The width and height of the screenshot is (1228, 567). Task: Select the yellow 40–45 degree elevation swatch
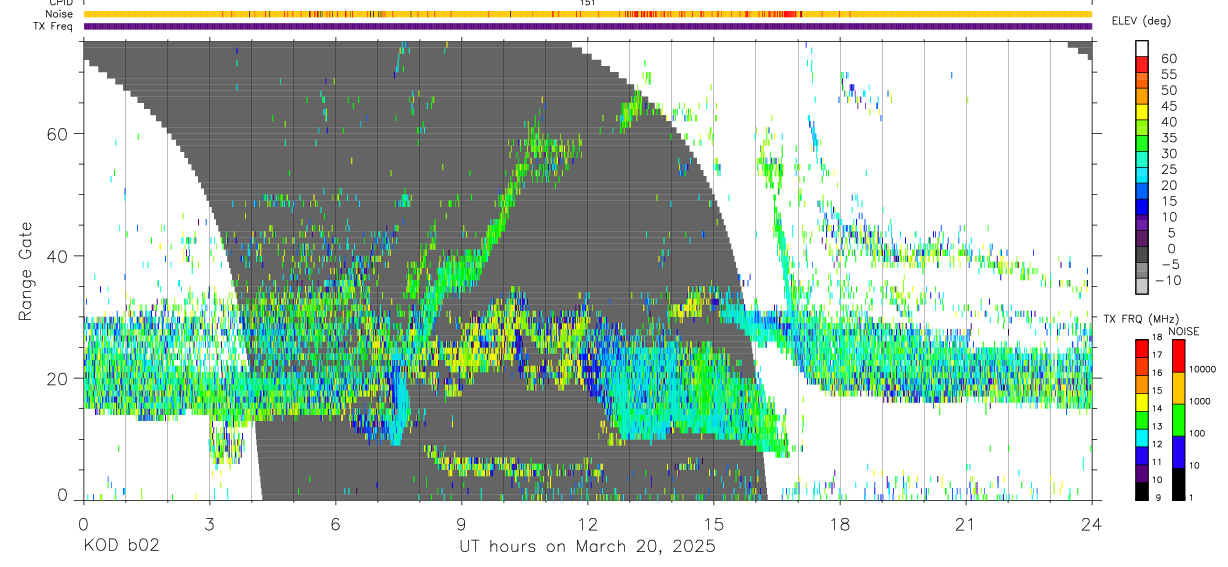pos(1142,113)
